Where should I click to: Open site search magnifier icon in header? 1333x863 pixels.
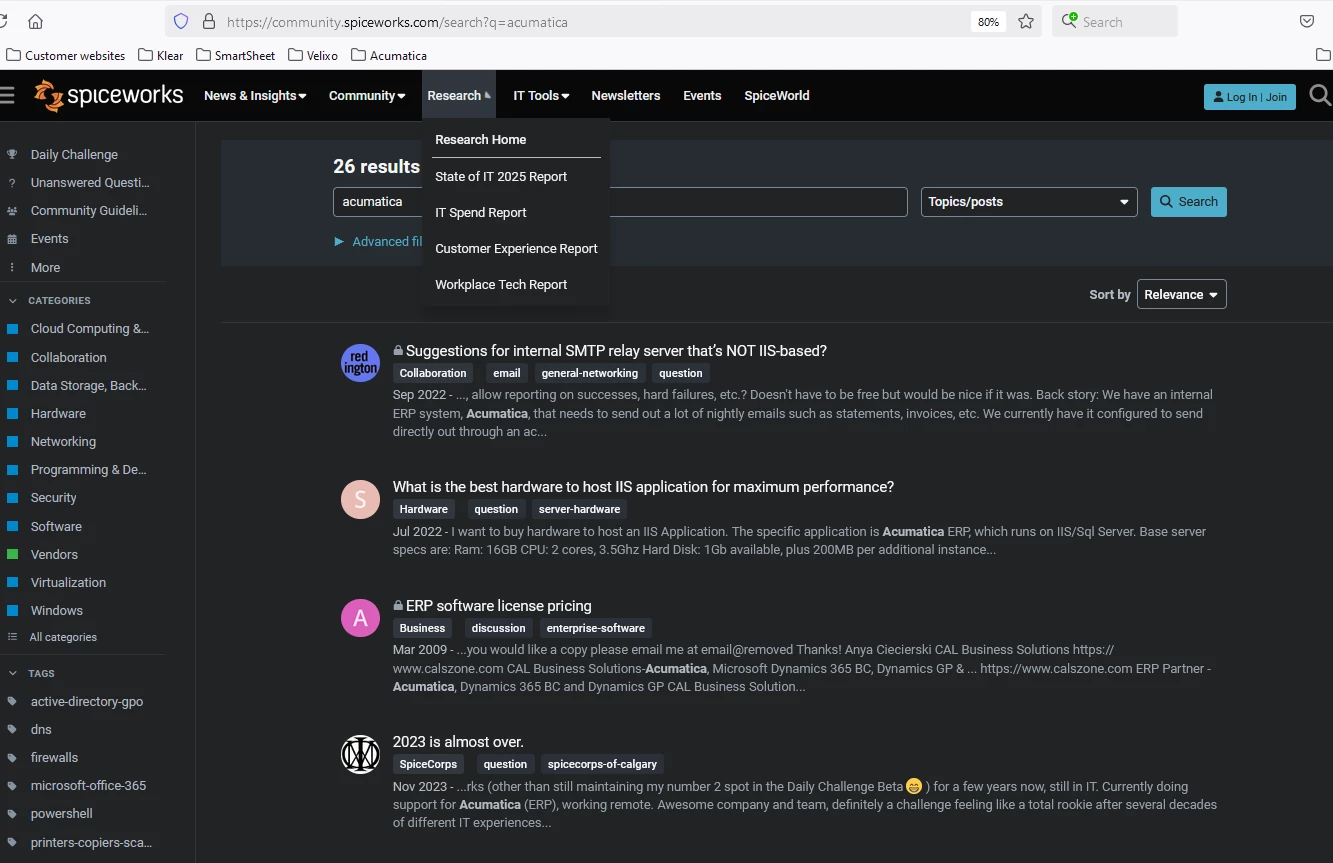coord(1319,95)
